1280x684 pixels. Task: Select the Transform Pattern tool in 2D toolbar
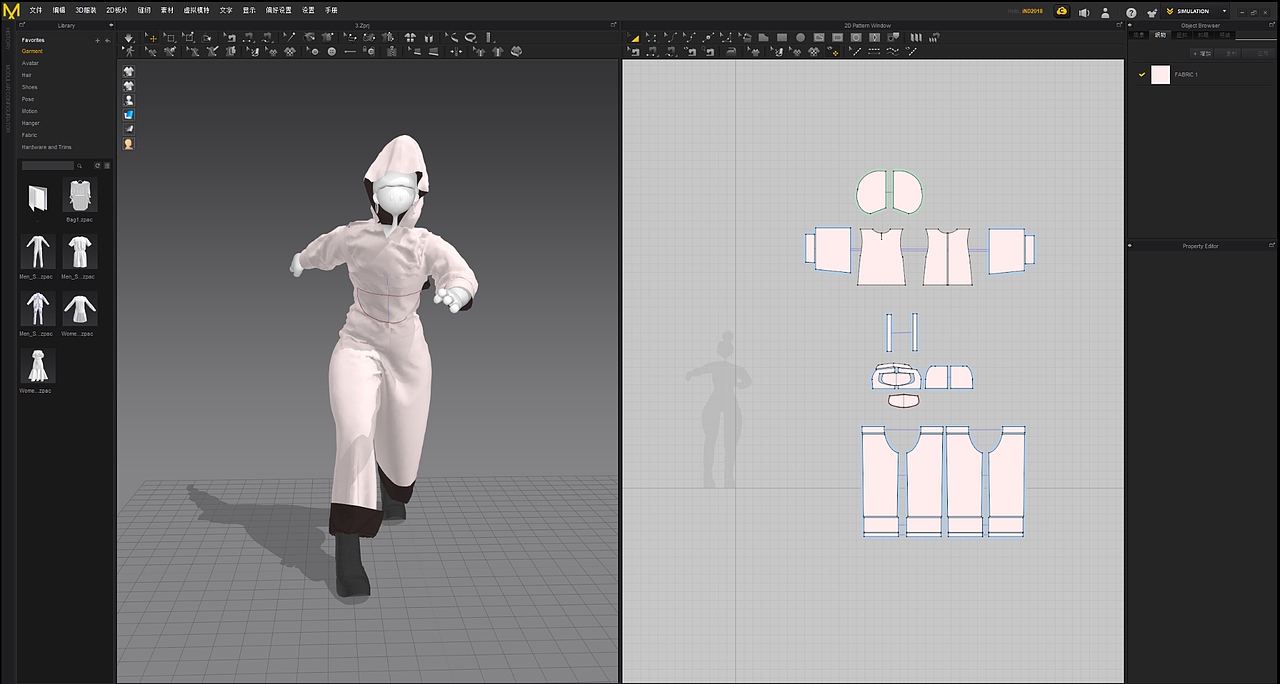[x=632, y=37]
